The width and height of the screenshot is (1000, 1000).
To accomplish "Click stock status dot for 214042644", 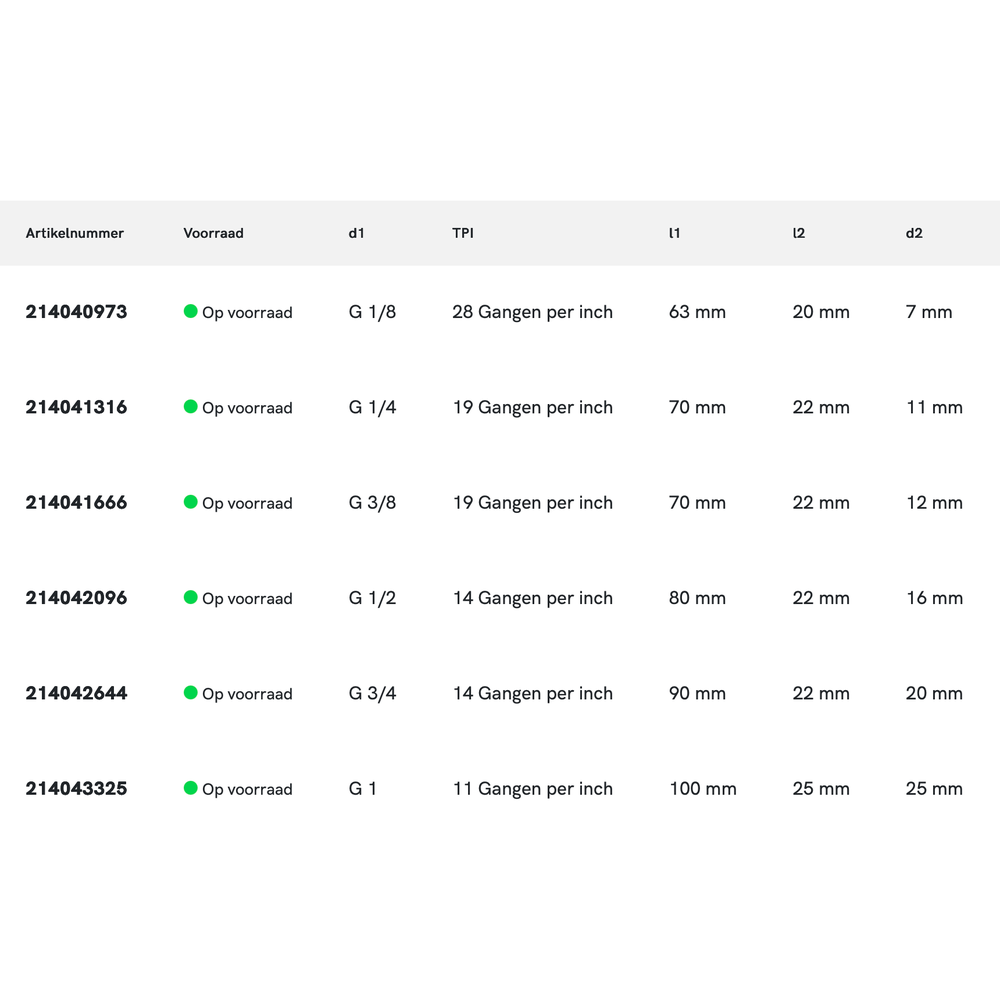I will coord(190,693).
